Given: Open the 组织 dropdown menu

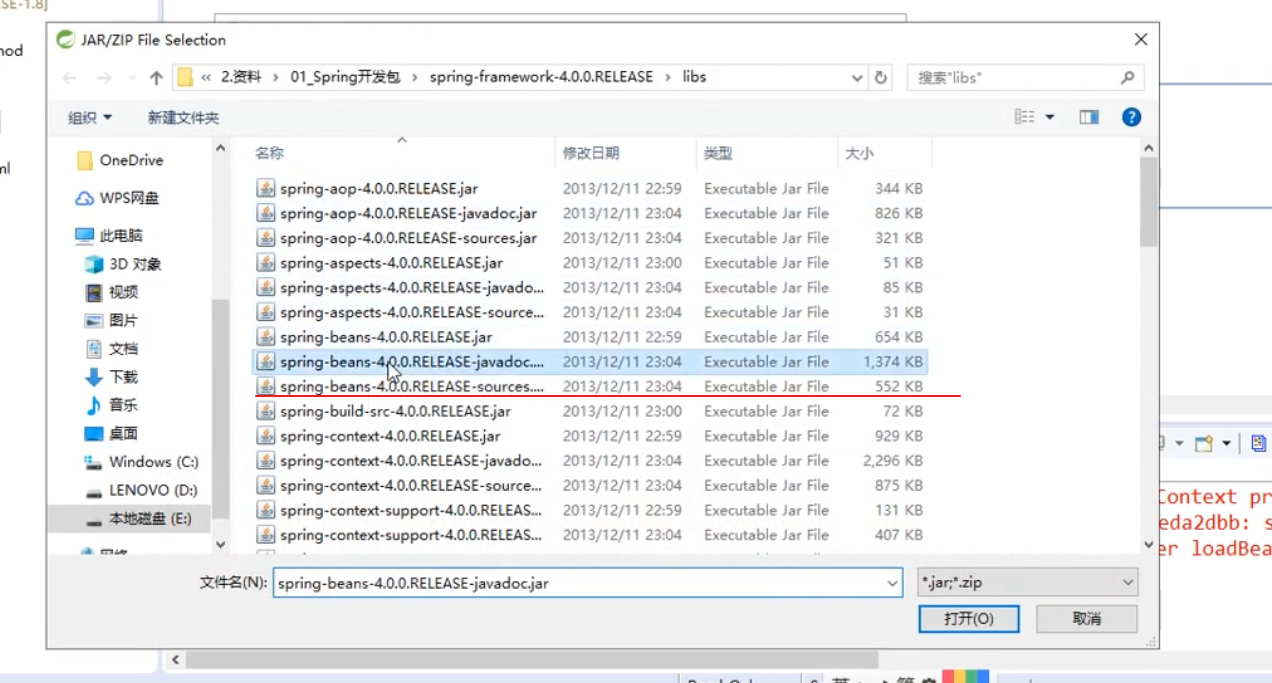Looking at the screenshot, I should 90,118.
